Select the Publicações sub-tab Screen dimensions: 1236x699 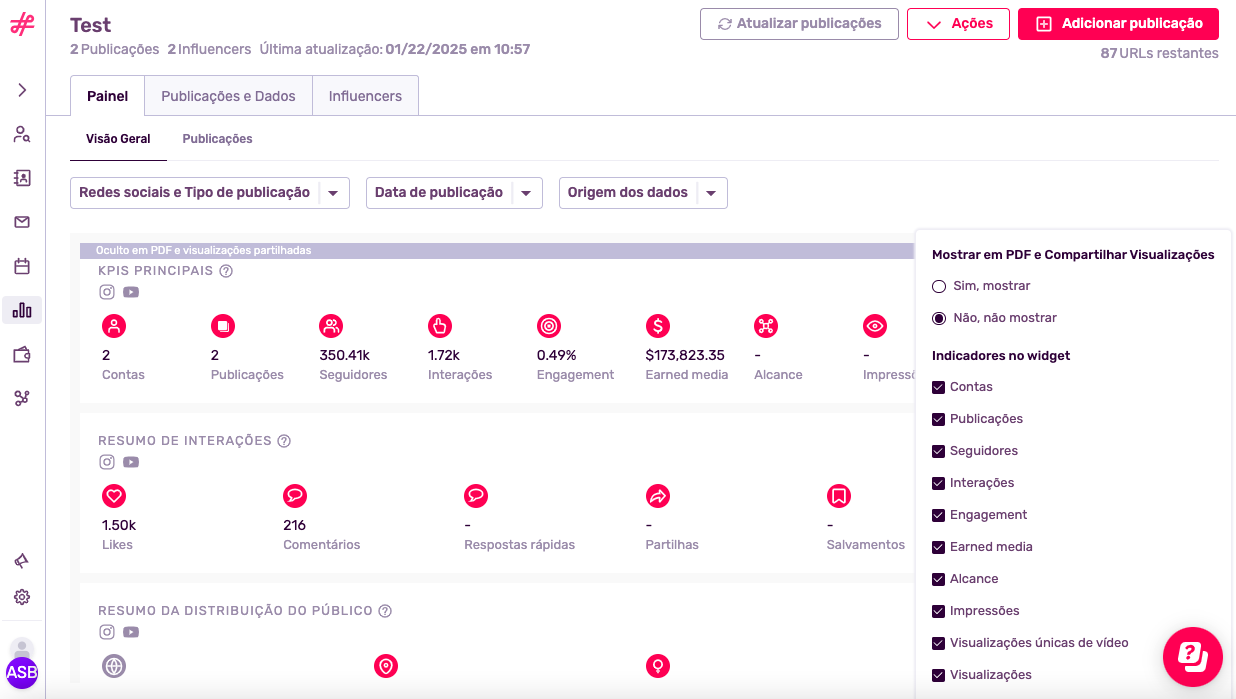click(x=217, y=139)
